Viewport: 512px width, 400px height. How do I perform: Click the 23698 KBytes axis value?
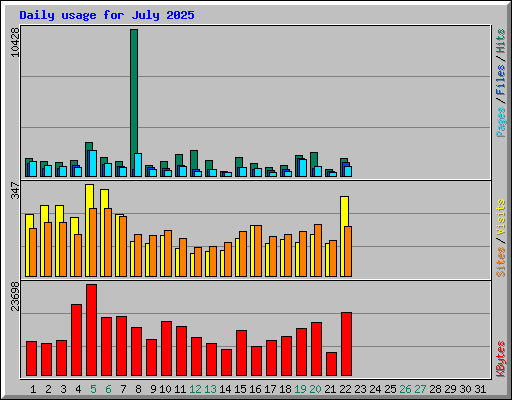15,296
